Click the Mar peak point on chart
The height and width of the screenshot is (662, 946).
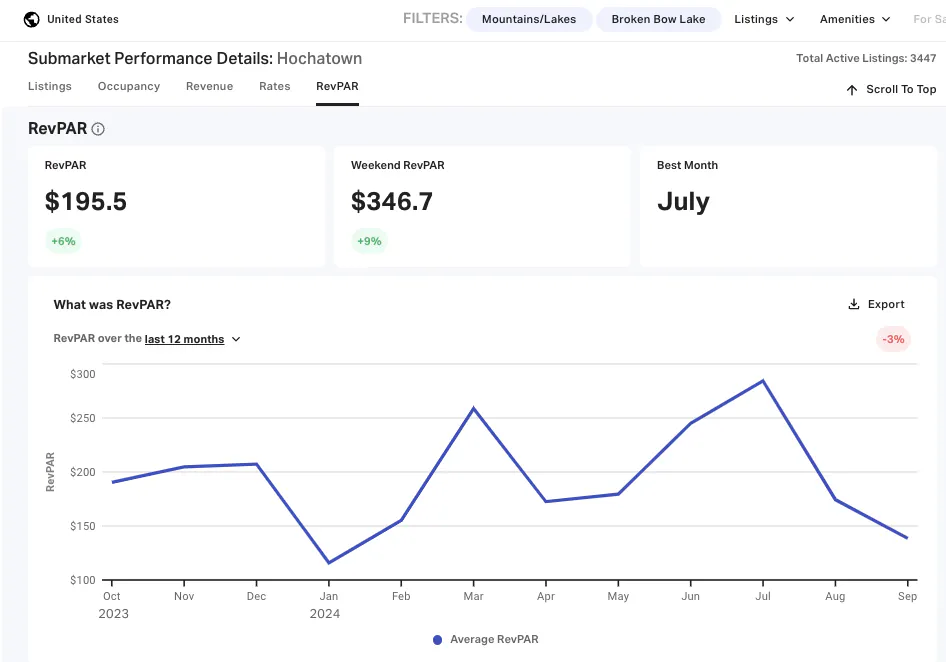coord(474,409)
